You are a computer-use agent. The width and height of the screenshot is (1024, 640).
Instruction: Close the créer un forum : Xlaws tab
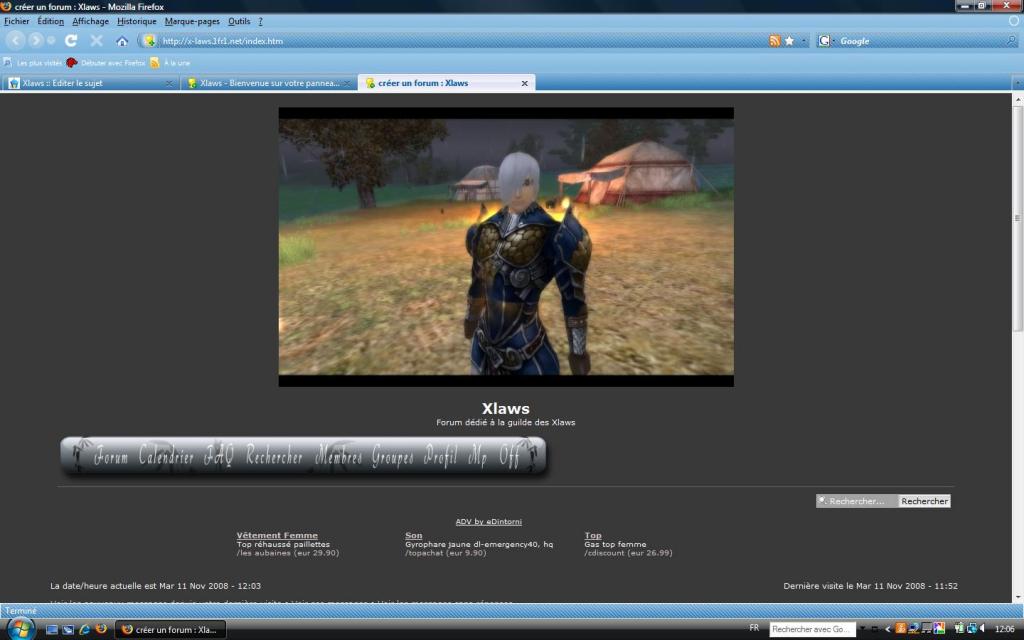524,84
